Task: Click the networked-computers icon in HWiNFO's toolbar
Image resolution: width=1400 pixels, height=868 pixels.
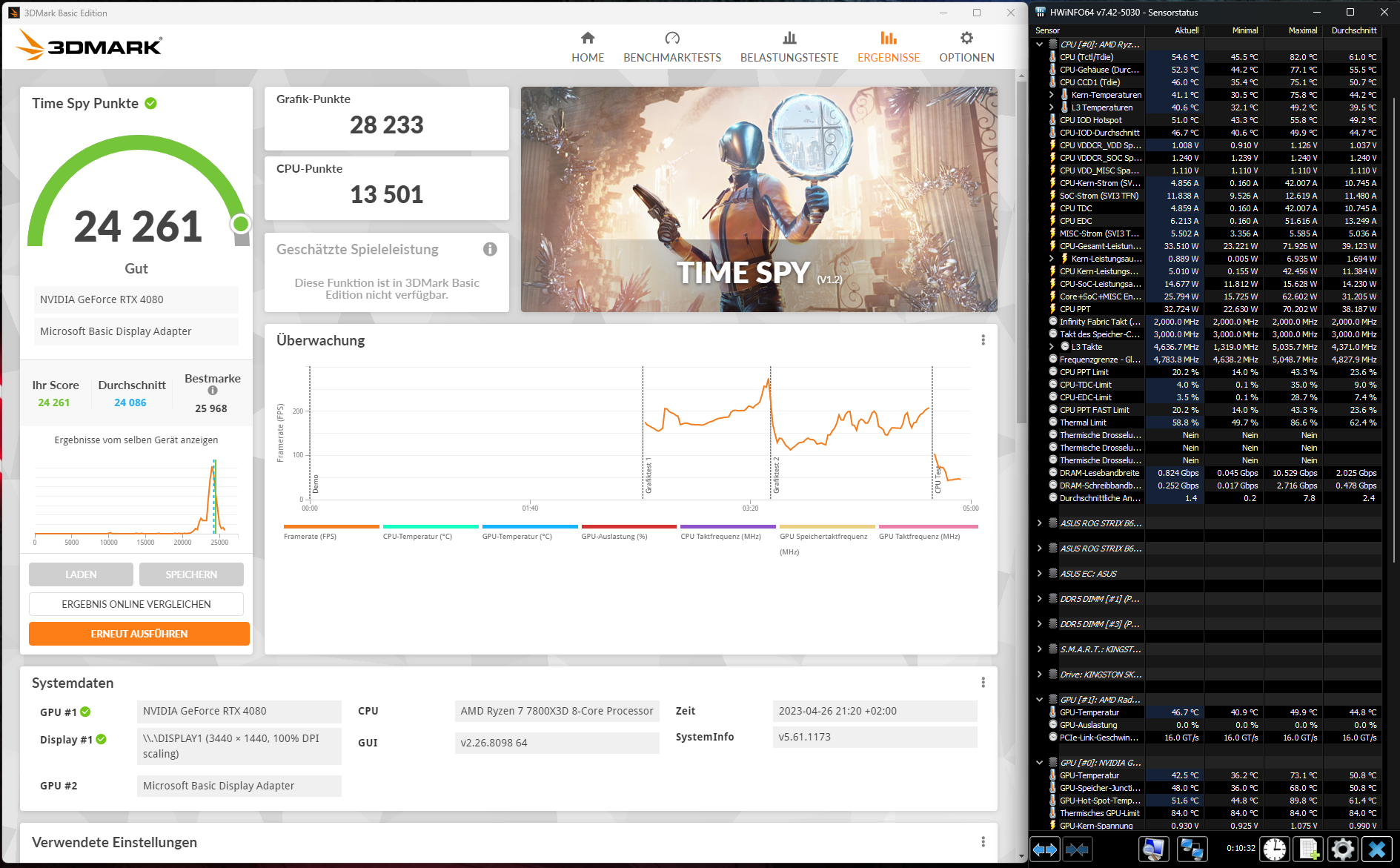Action: pos(1191,849)
